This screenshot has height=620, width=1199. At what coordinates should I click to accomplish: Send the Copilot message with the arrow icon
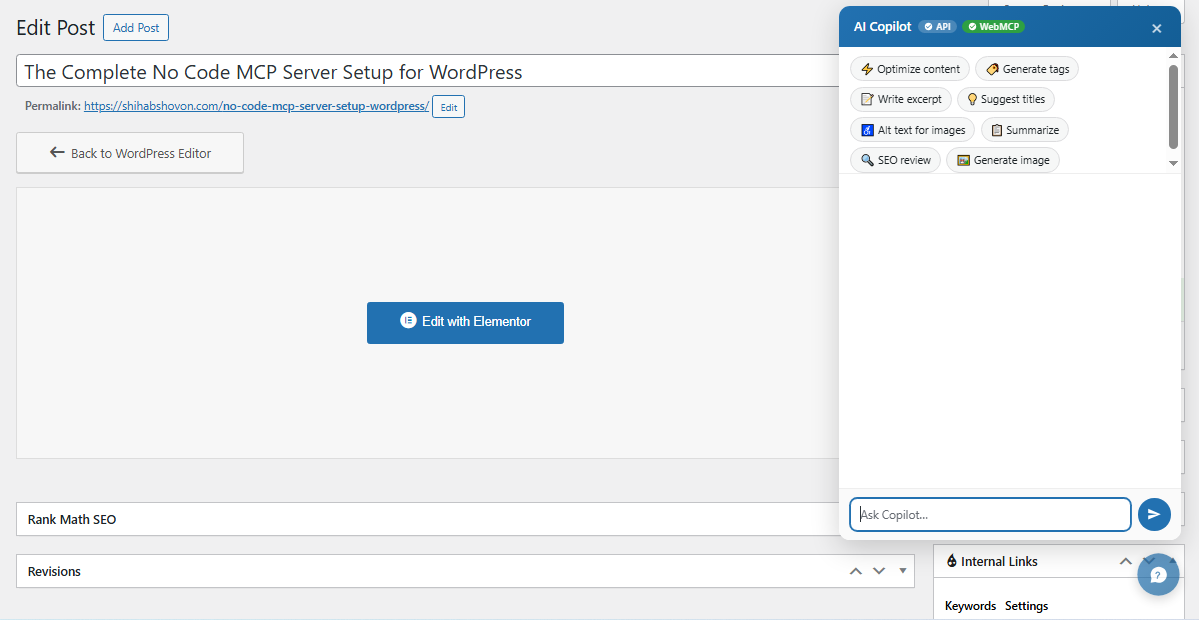pyautogui.click(x=1154, y=515)
